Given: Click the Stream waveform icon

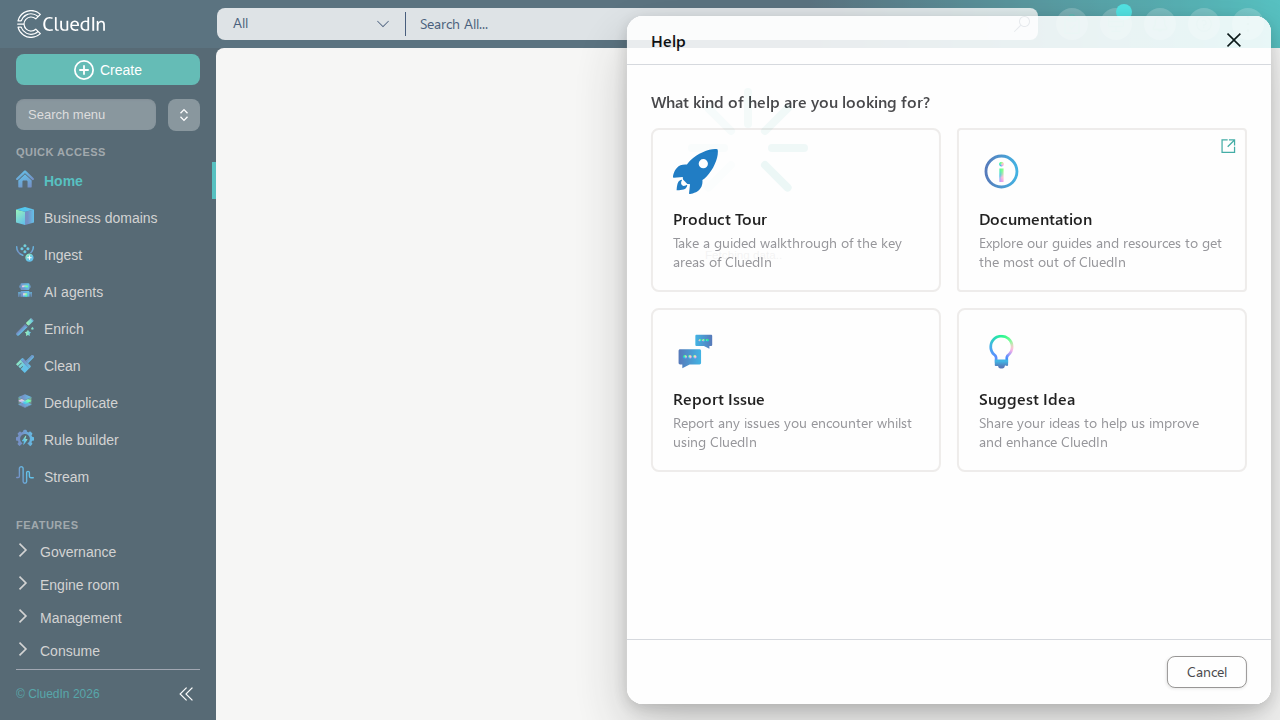Looking at the screenshot, I should (25, 476).
